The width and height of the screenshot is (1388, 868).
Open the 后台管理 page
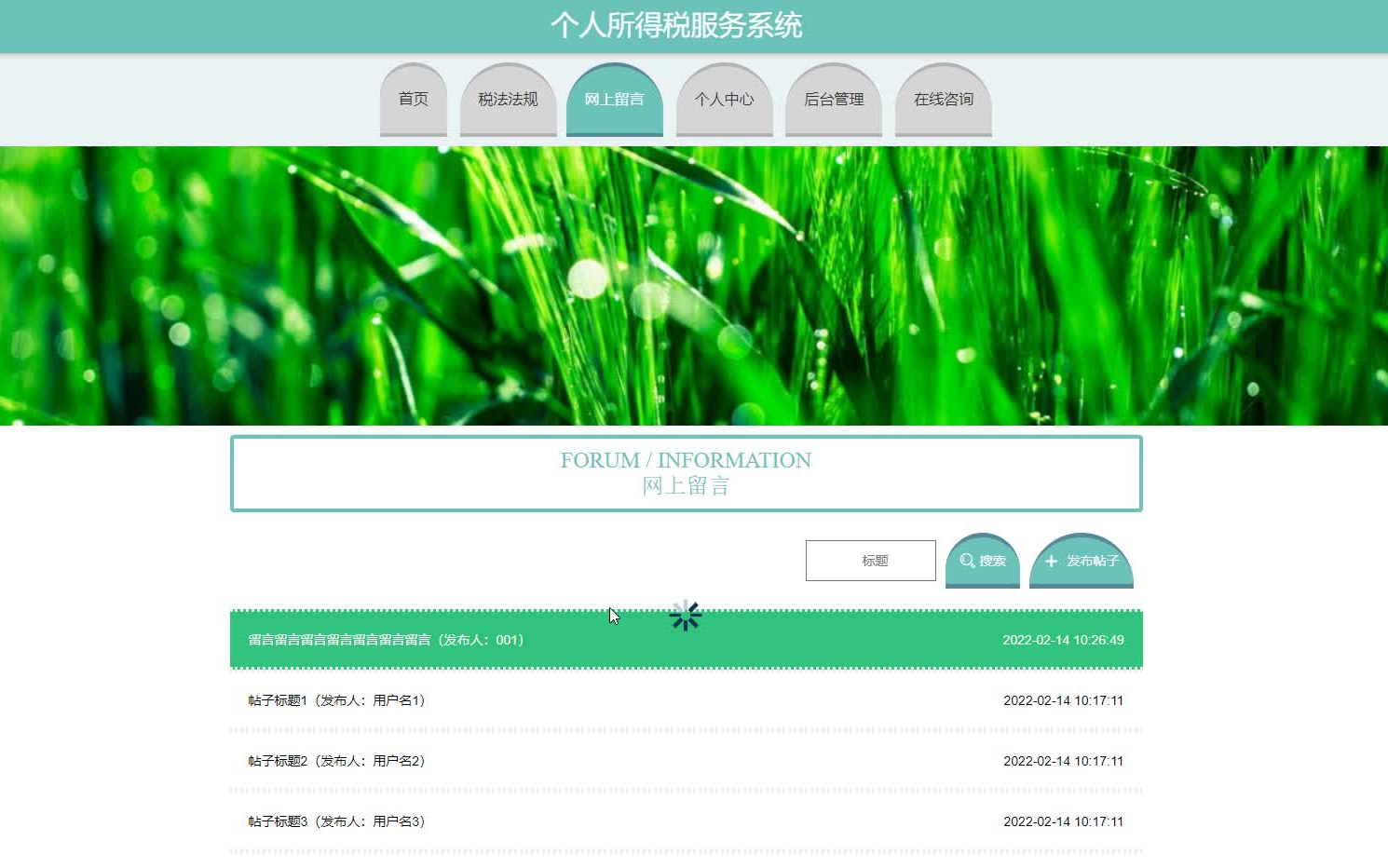point(834,98)
